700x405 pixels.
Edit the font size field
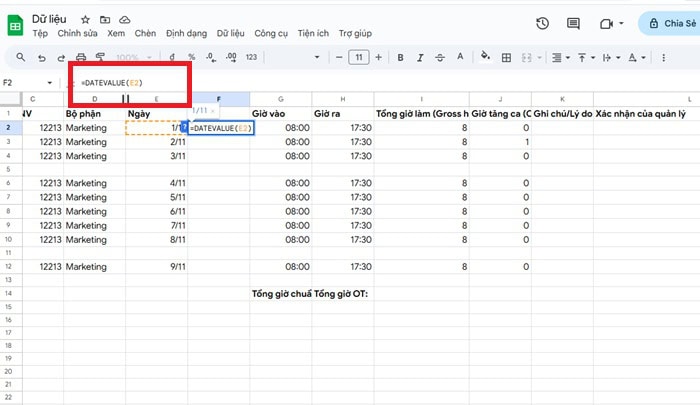[x=359, y=57]
